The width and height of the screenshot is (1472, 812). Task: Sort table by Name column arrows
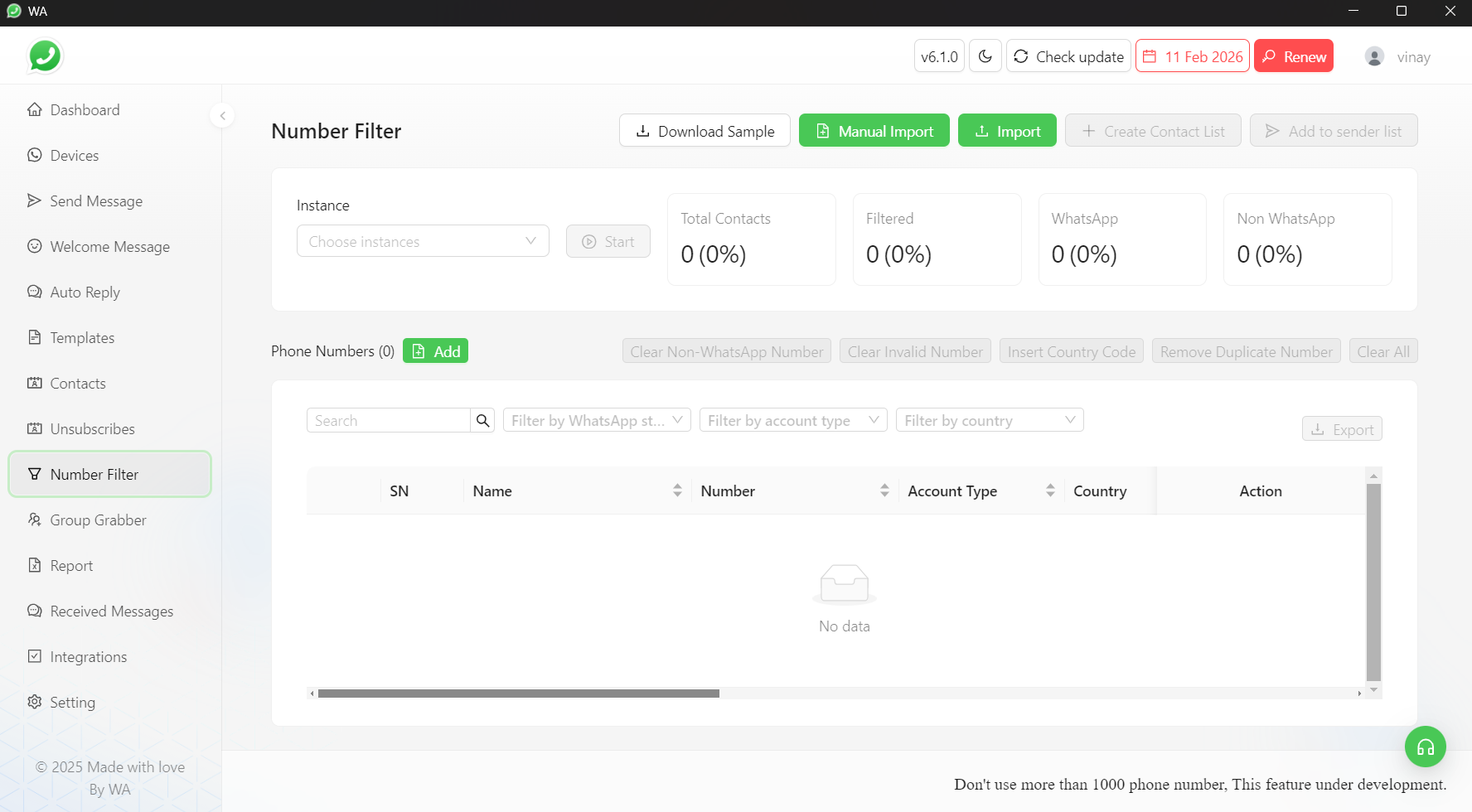pos(677,491)
